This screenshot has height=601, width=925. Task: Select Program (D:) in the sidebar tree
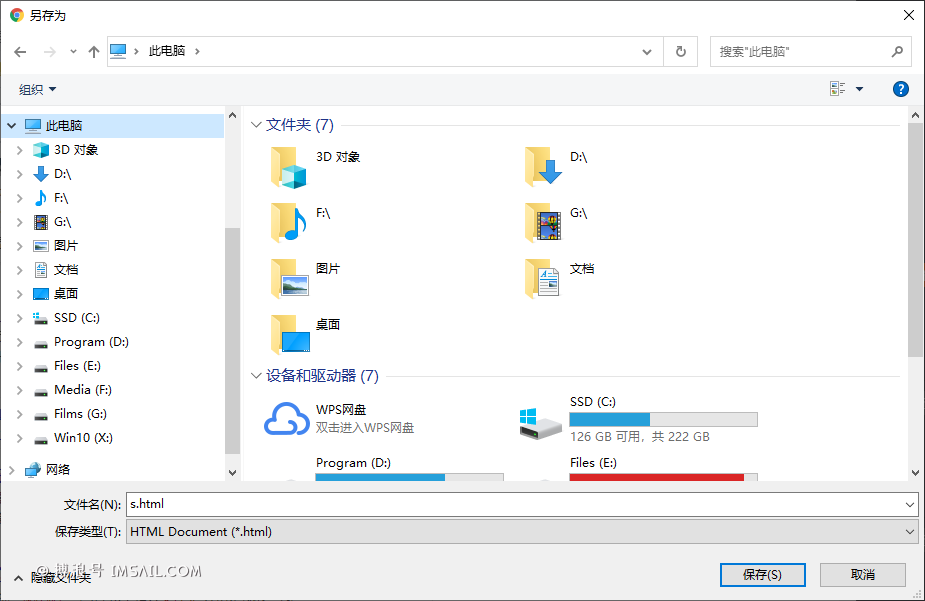point(91,342)
